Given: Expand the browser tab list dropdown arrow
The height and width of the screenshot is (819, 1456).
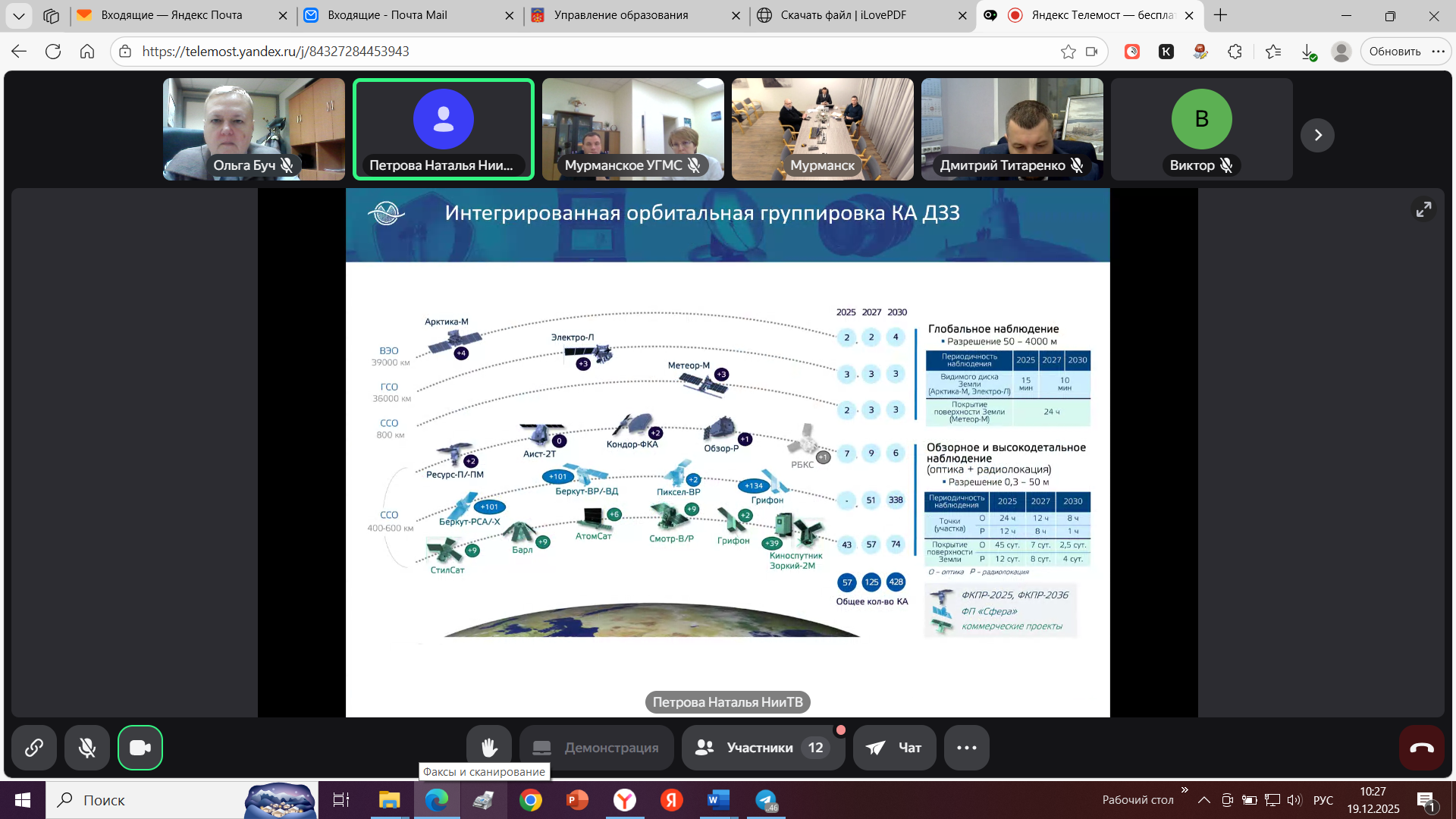Looking at the screenshot, I should [18, 15].
